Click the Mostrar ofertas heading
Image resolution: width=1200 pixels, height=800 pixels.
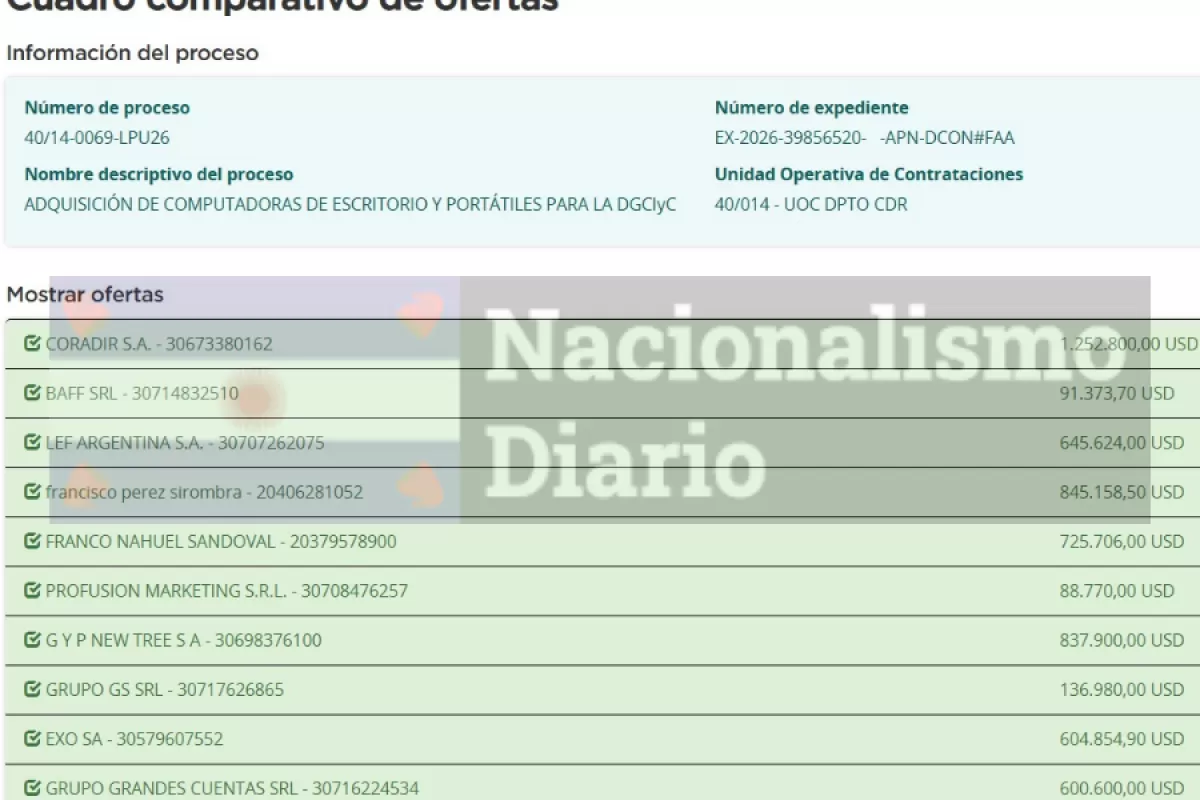click(85, 295)
